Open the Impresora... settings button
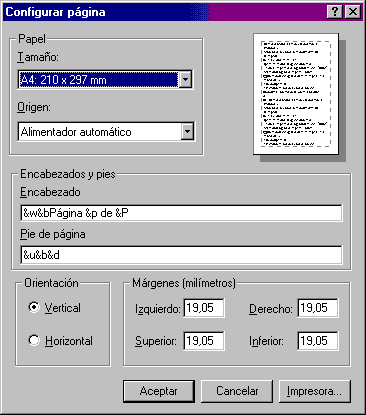 [315, 391]
